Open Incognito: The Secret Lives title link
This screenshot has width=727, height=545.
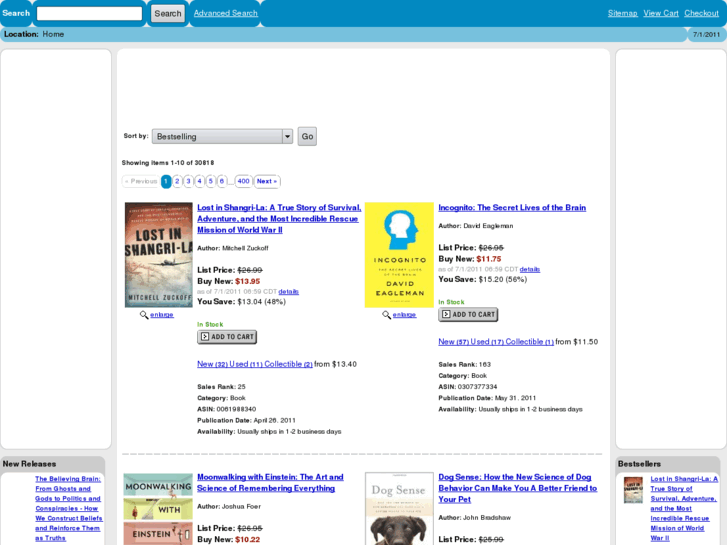(512, 208)
